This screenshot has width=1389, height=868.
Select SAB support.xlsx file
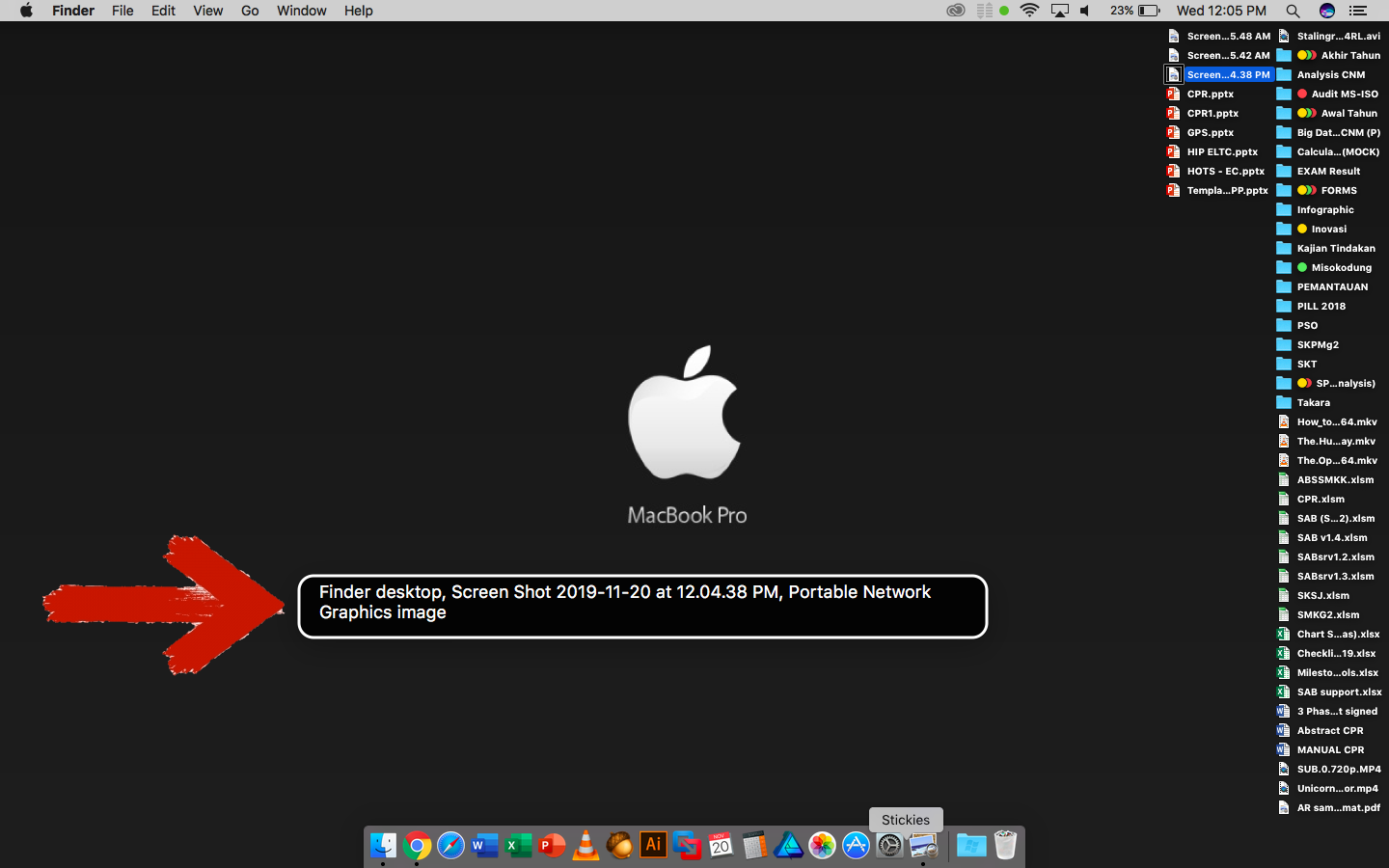(1329, 692)
